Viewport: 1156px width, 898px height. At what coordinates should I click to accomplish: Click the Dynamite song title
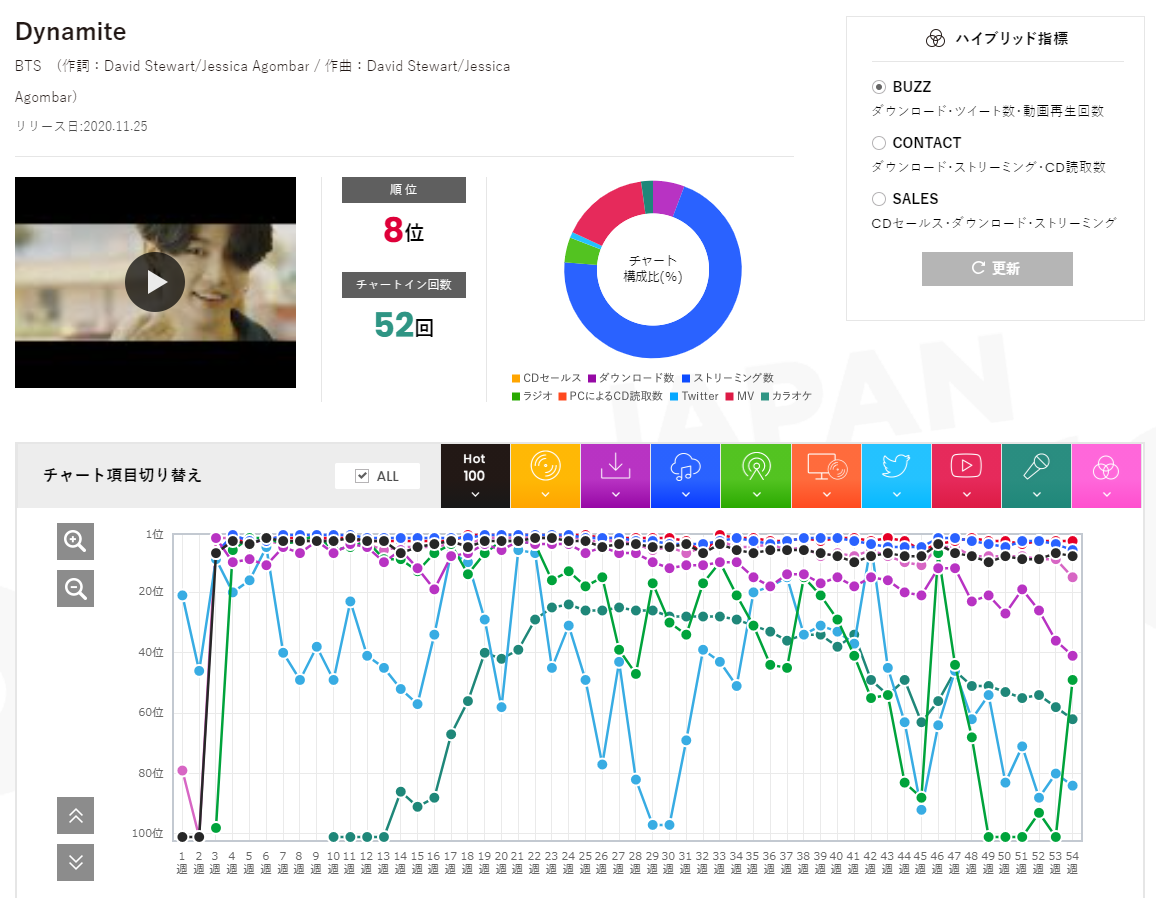tap(71, 32)
